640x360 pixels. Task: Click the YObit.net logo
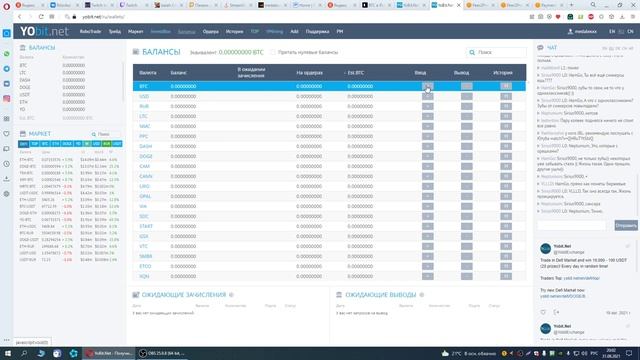(44, 31)
